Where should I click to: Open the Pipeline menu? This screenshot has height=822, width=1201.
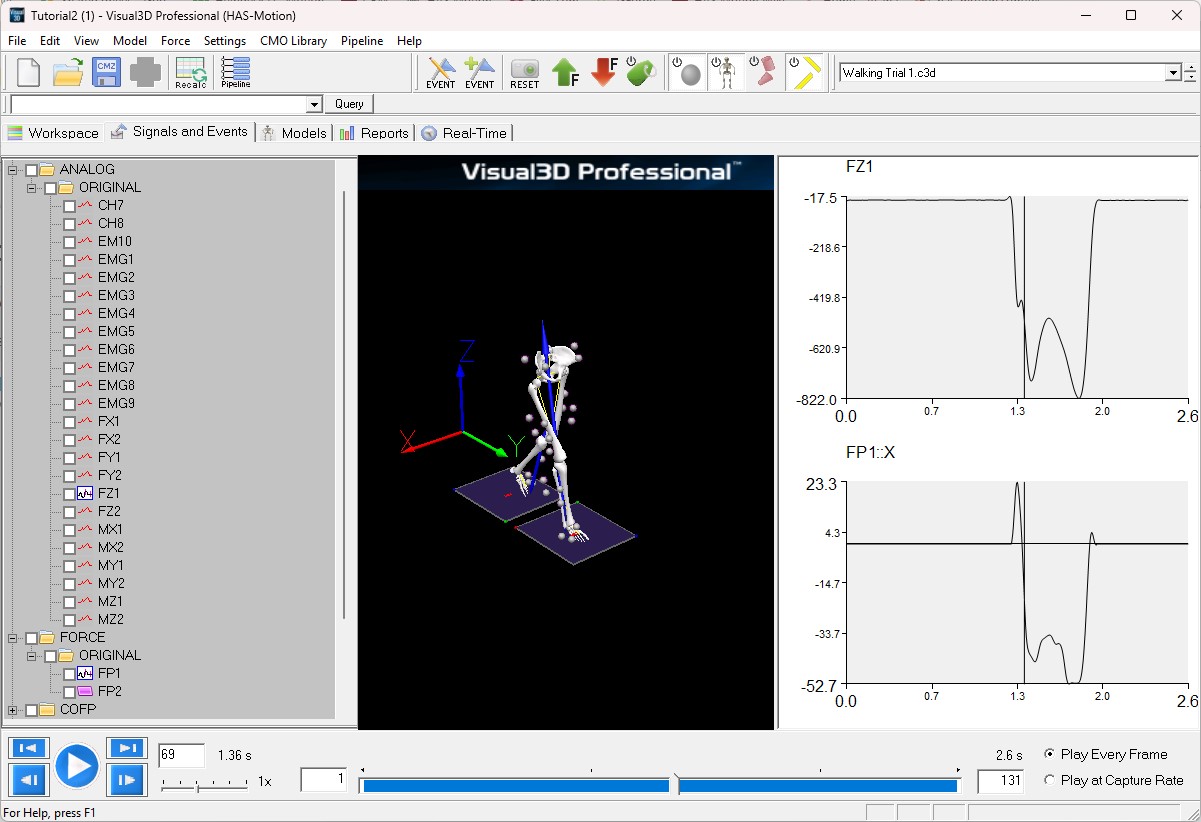tap(362, 41)
